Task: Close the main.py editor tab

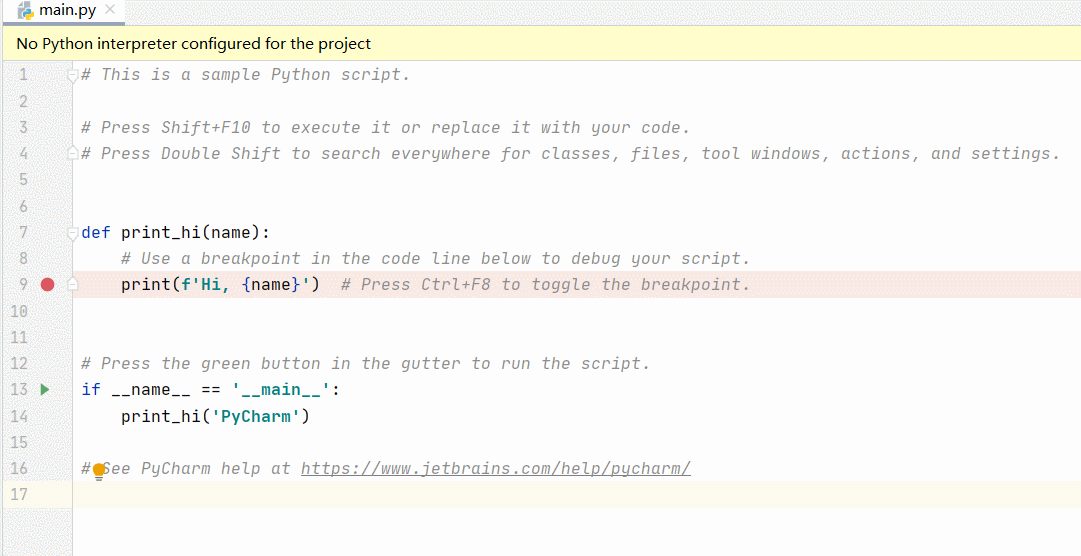Action: point(110,10)
